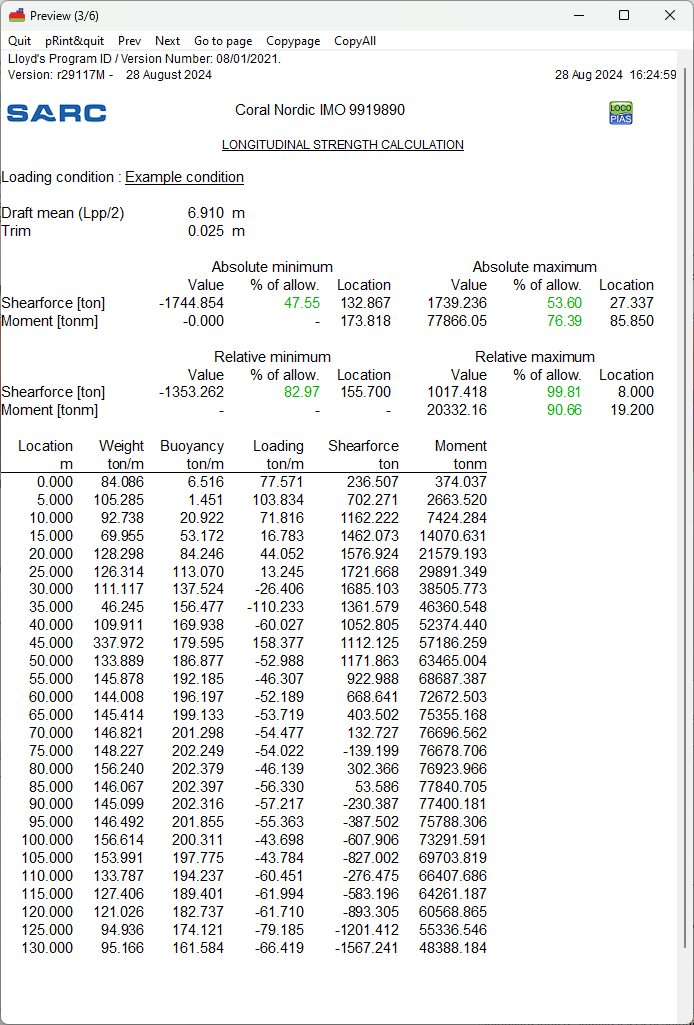Click the Coral Nordic IMO 9919890 title

320,110
